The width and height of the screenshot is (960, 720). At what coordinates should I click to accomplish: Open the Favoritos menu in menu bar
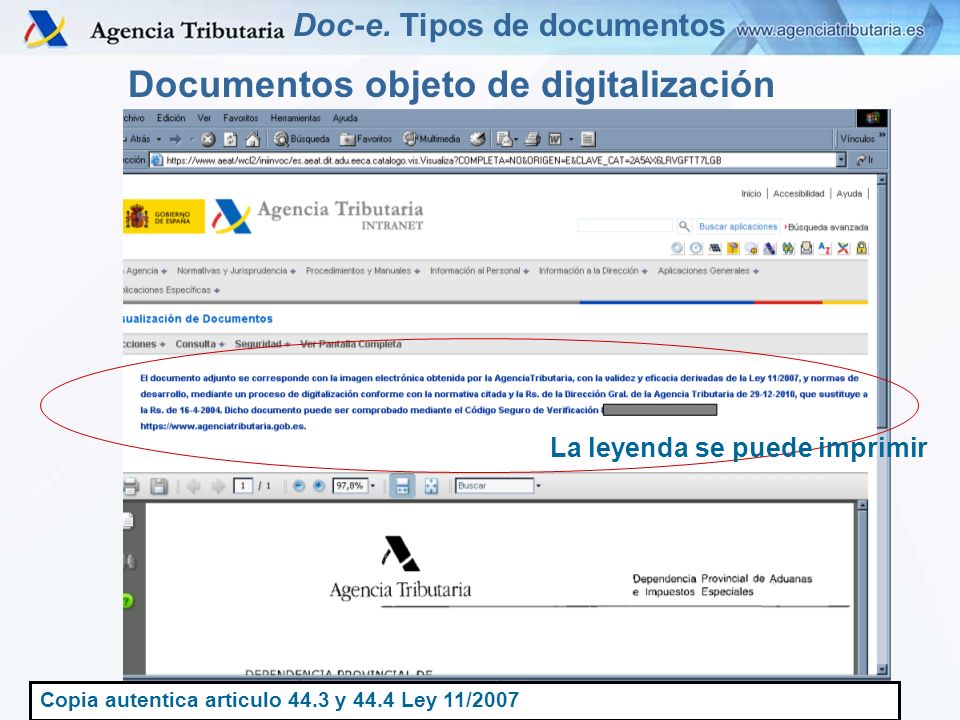(x=241, y=118)
